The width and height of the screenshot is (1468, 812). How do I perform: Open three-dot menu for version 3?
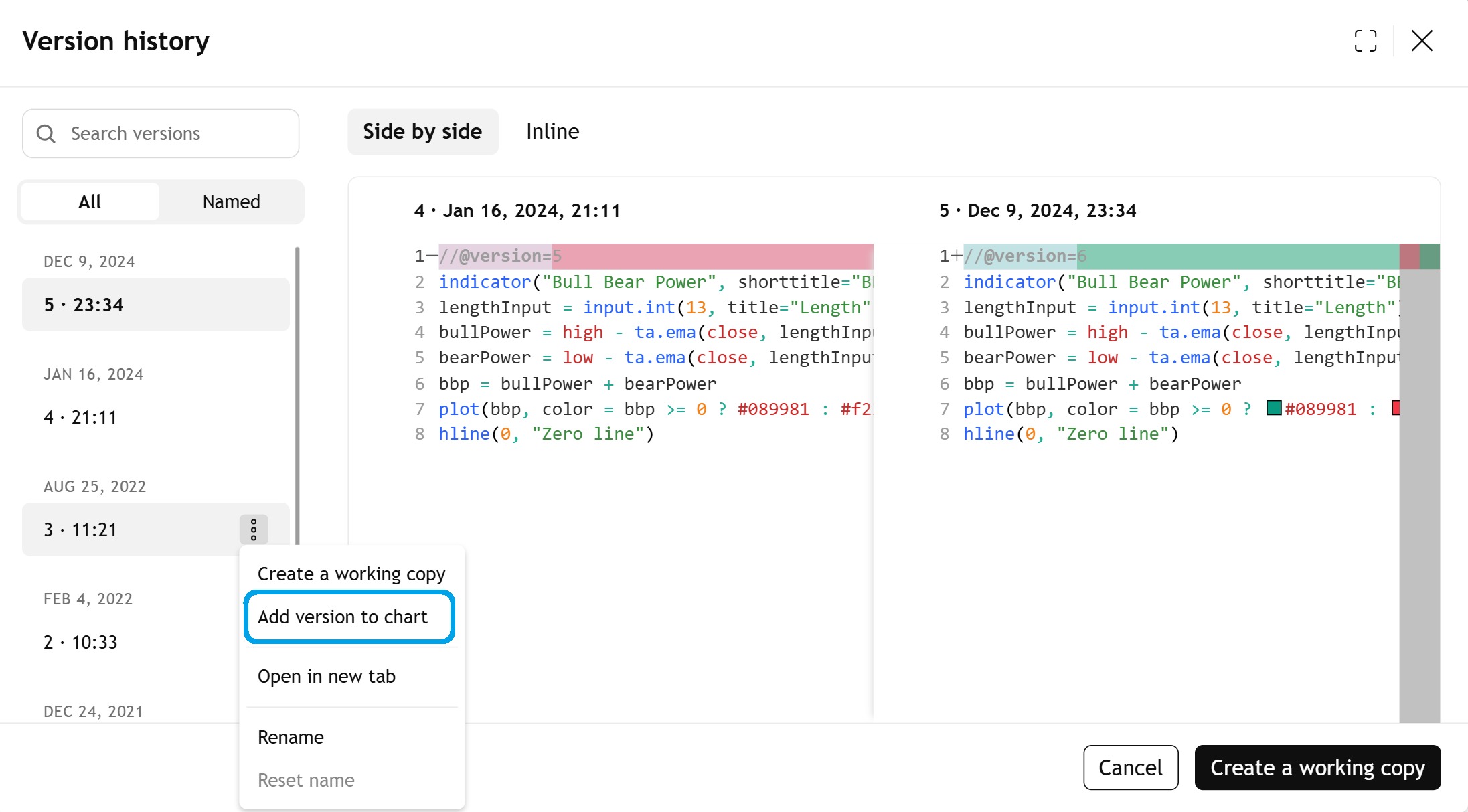point(254,530)
